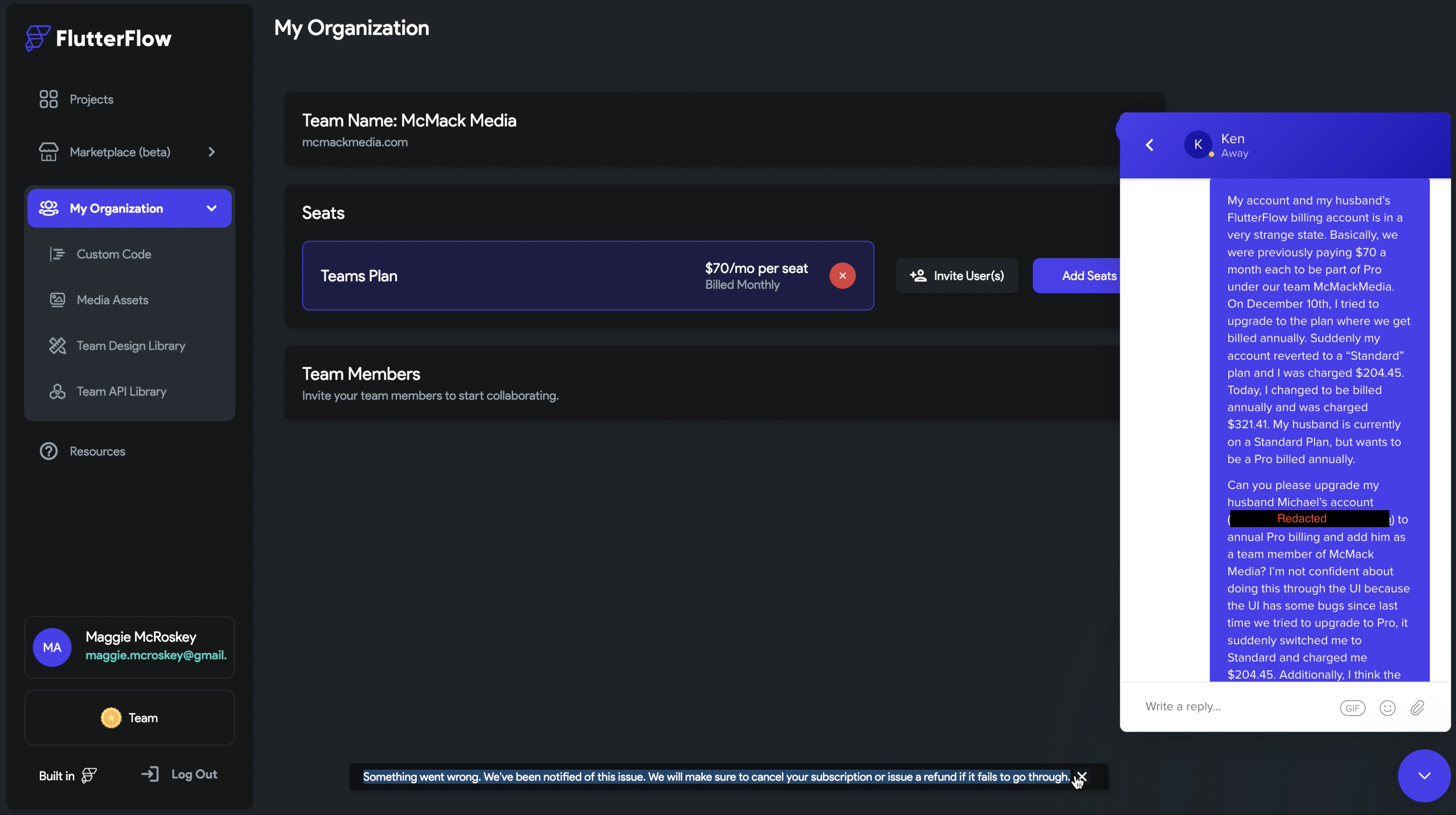Click the back arrow in Ken's chat header
This screenshot has width=1456, height=815.
click(1150, 145)
